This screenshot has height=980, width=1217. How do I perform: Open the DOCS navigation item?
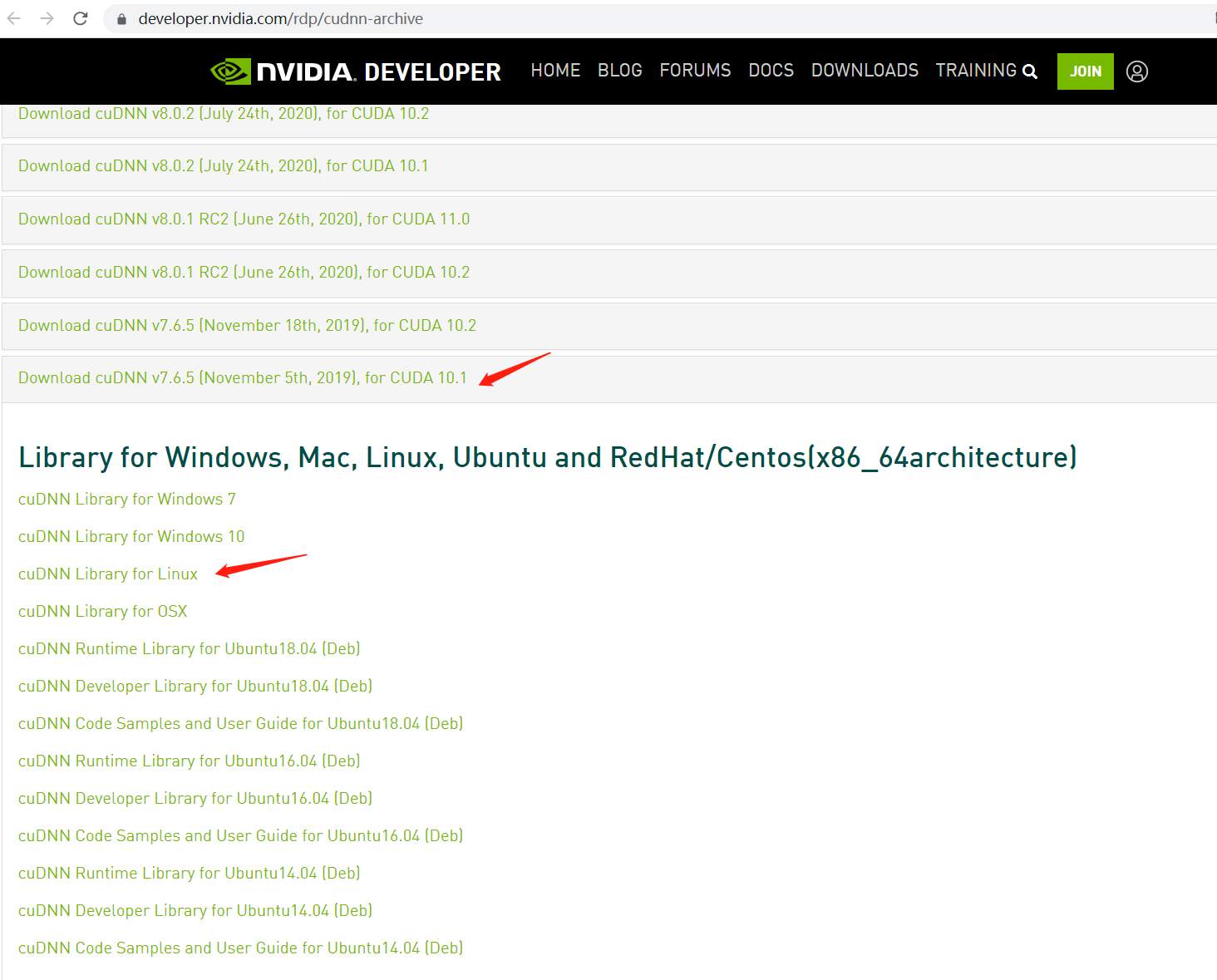(771, 71)
